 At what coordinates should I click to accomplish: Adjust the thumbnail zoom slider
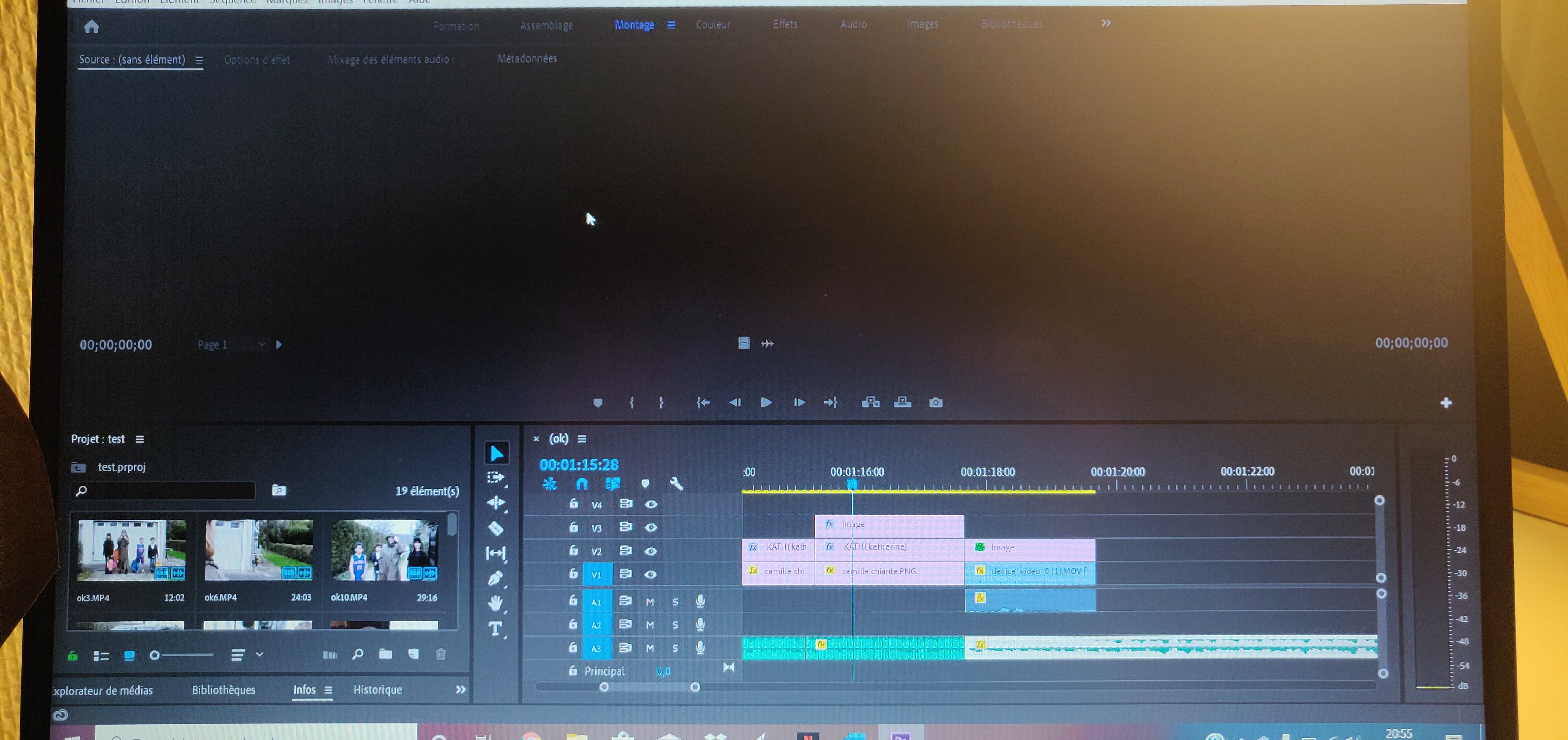(181, 655)
